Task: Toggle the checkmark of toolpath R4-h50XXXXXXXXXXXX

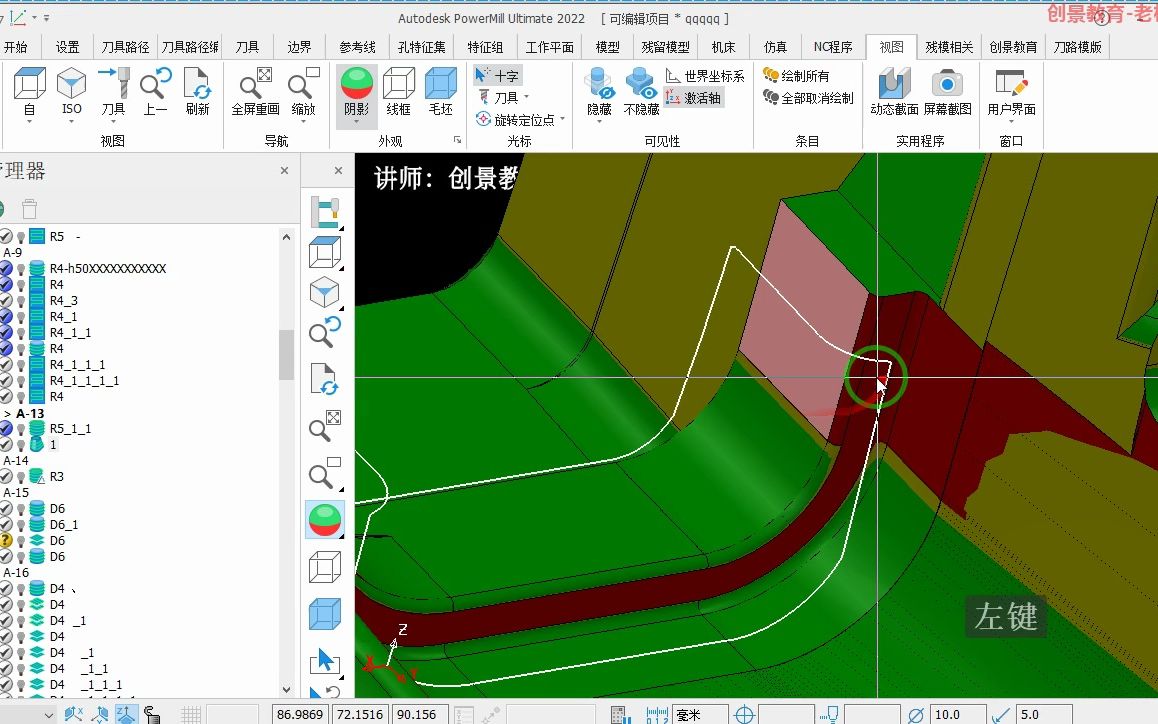Action: click(6, 268)
